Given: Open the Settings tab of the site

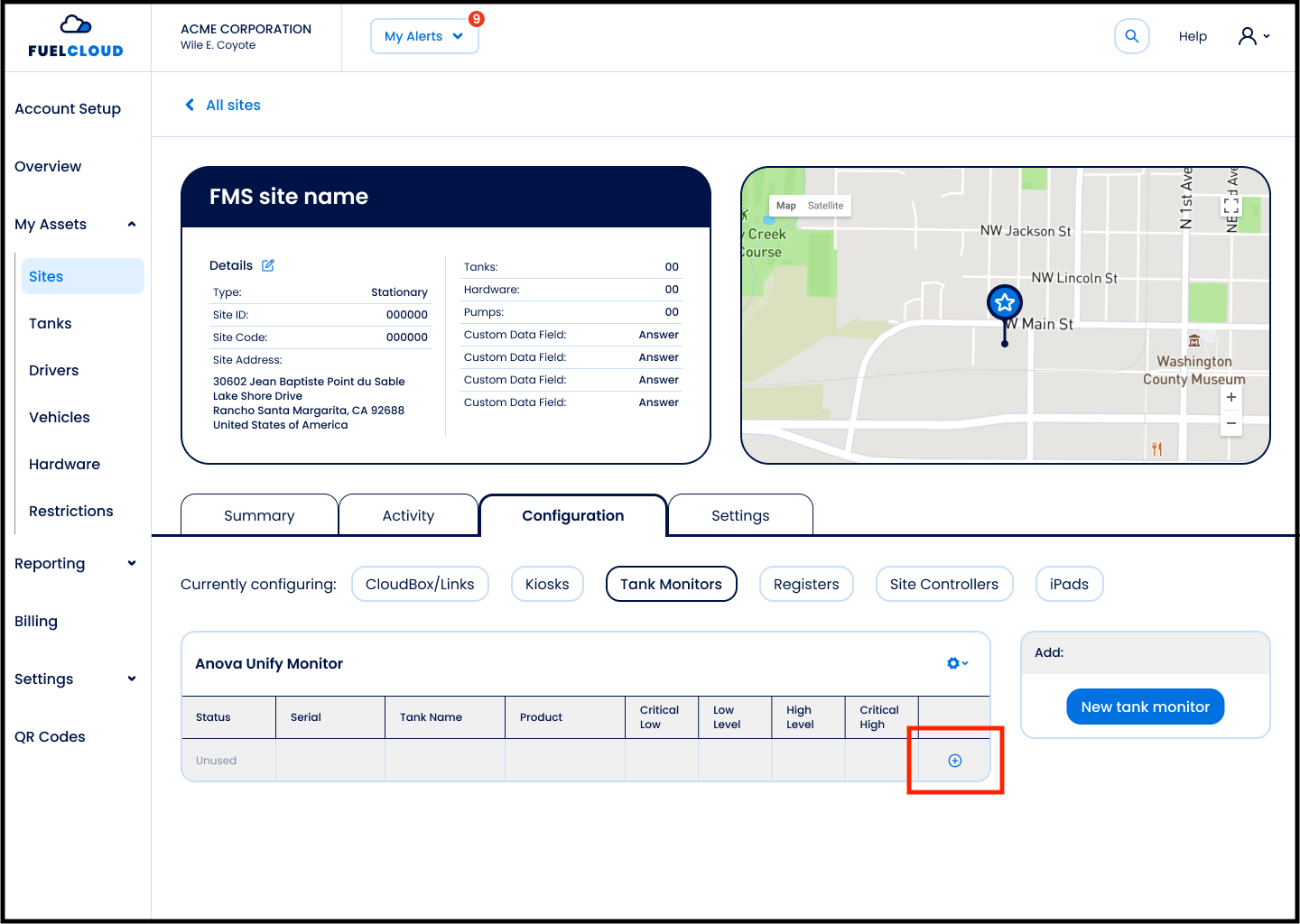Looking at the screenshot, I should point(740,515).
